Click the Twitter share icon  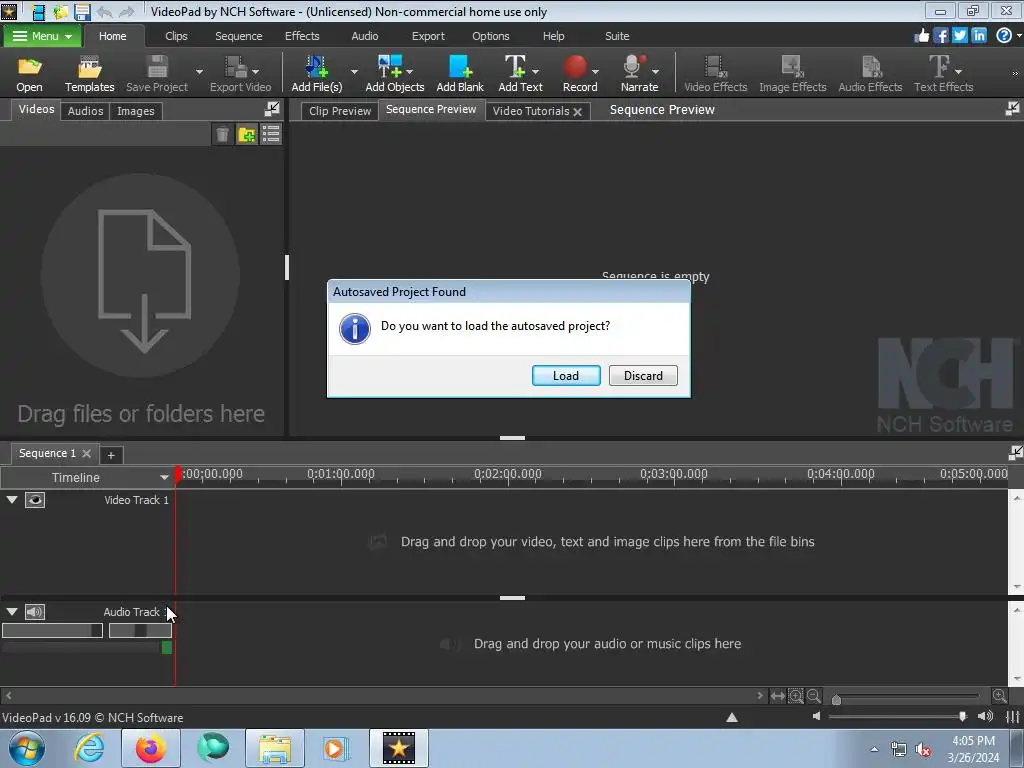pyautogui.click(x=959, y=35)
